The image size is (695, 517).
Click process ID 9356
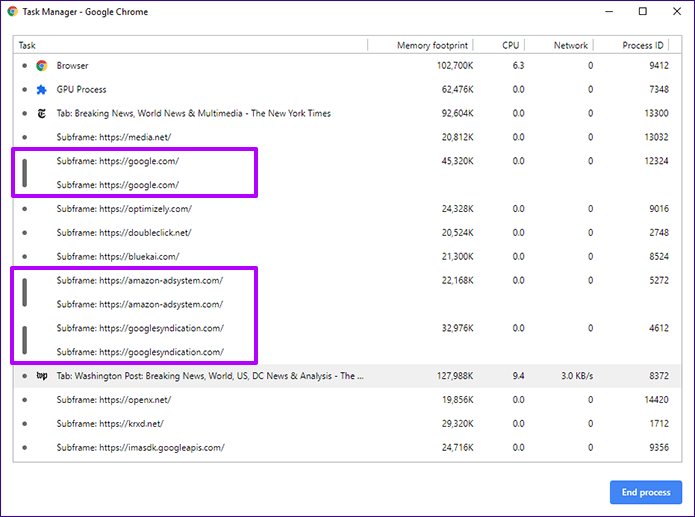click(659, 448)
